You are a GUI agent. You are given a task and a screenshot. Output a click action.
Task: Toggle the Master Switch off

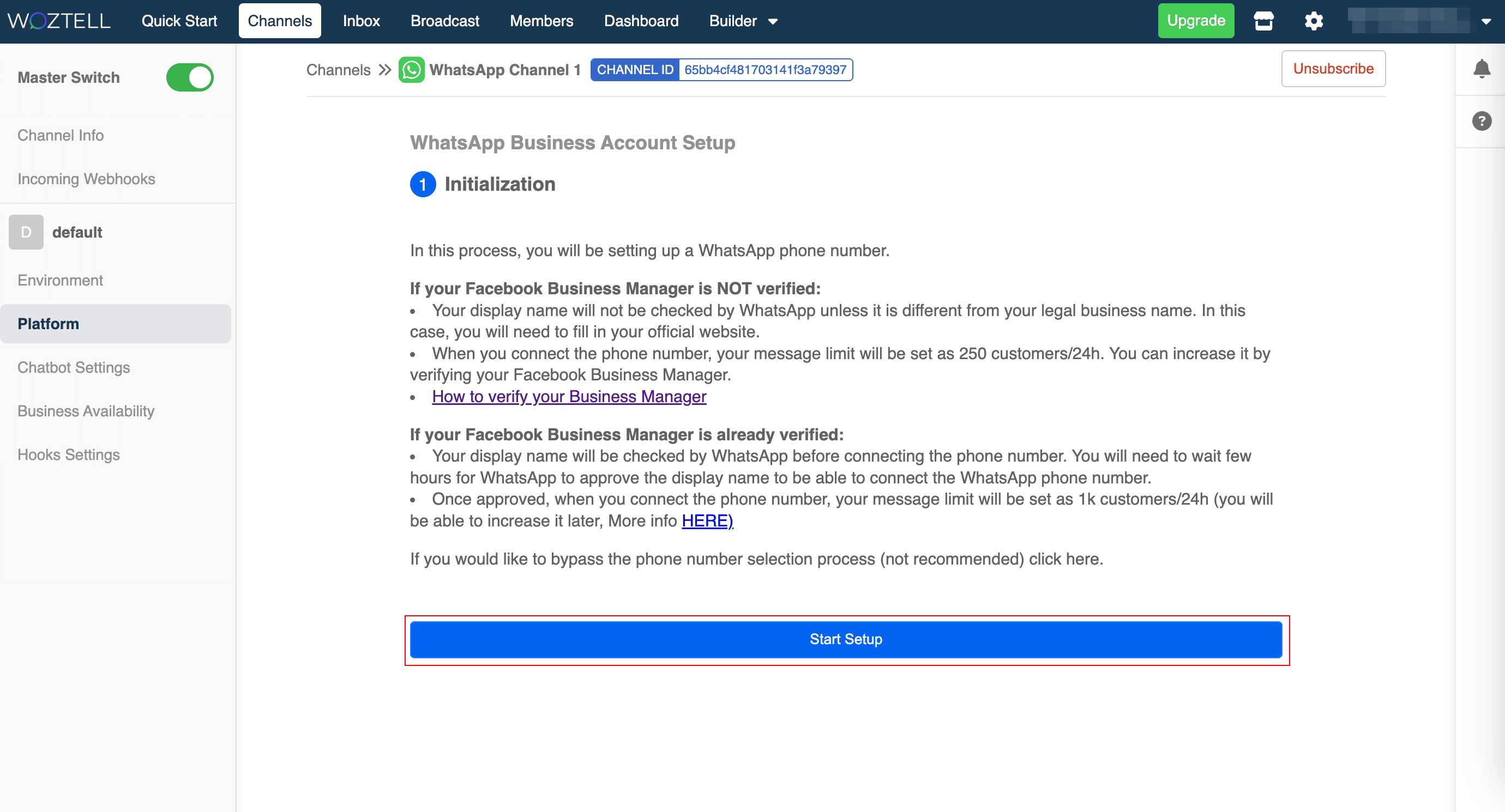(x=190, y=77)
